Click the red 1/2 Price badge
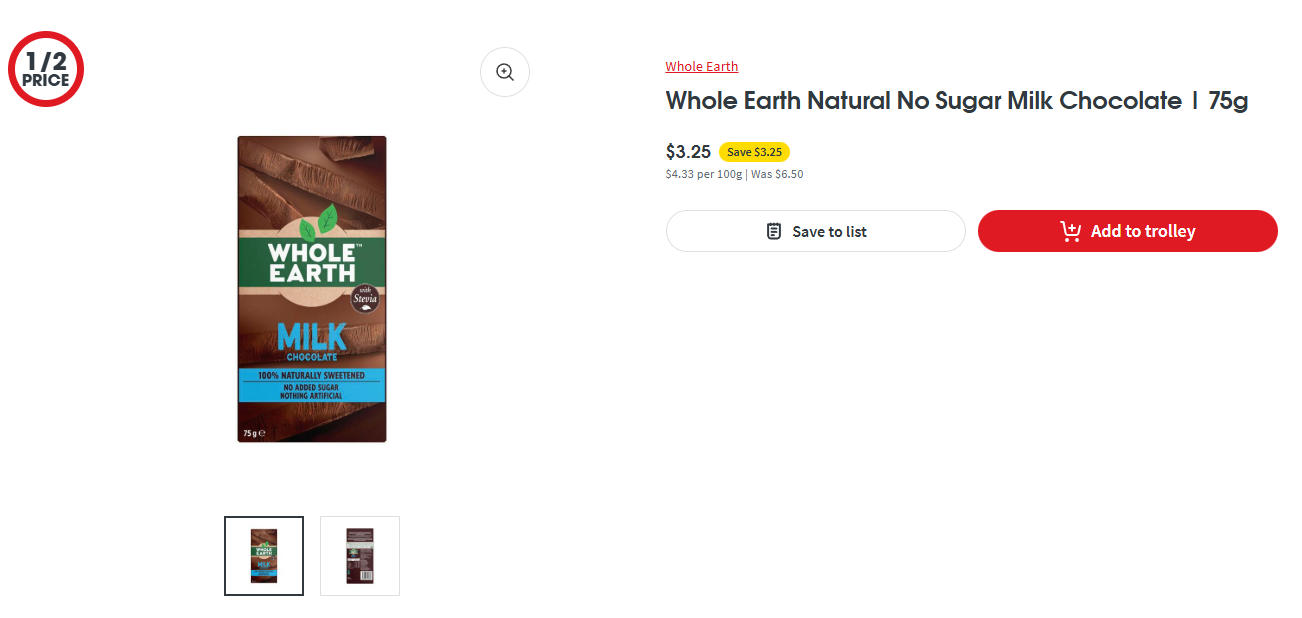 click(x=45, y=70)
